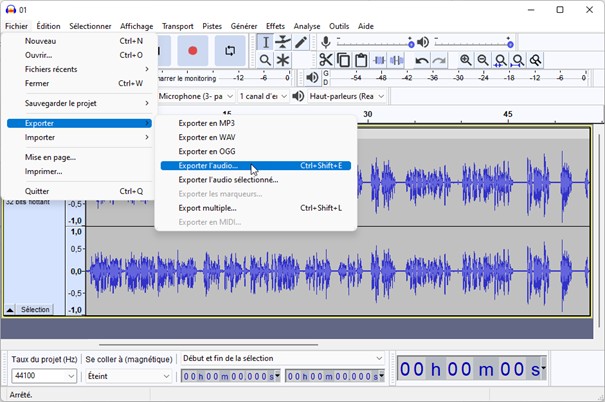The width and height of the screenshot is (605, 402).
Task: Toggle the Loop playback button
Action: coord(230,50)
